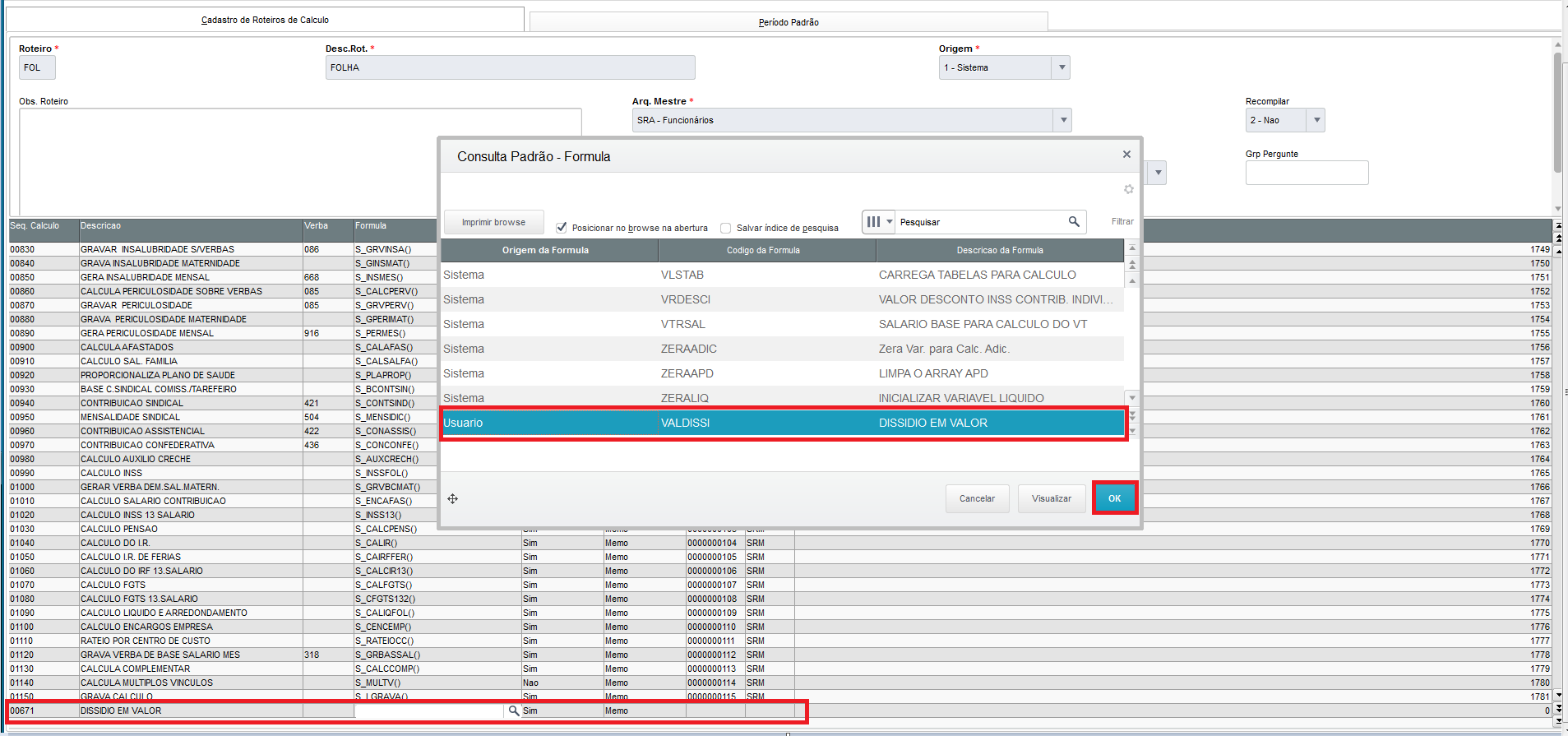1568x736 pixels.
Task: Sort by Descricao da Formula column
Action: 1000,250
